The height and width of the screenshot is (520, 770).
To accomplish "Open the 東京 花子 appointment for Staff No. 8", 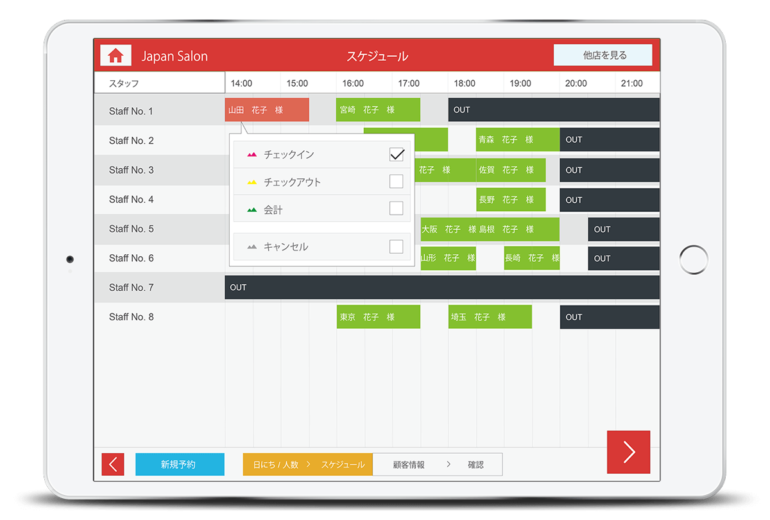I will (x=378, y=317).
